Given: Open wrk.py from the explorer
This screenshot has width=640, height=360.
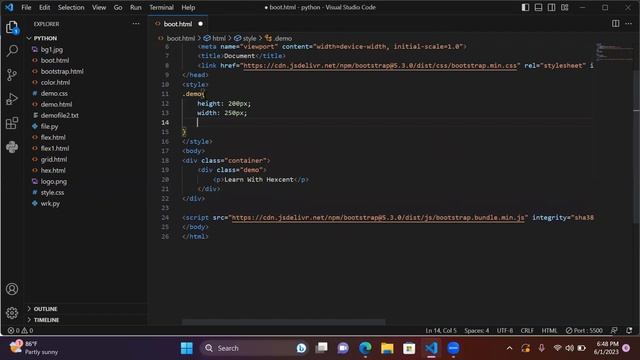Looking at the screenshot, I should (50, 203).
